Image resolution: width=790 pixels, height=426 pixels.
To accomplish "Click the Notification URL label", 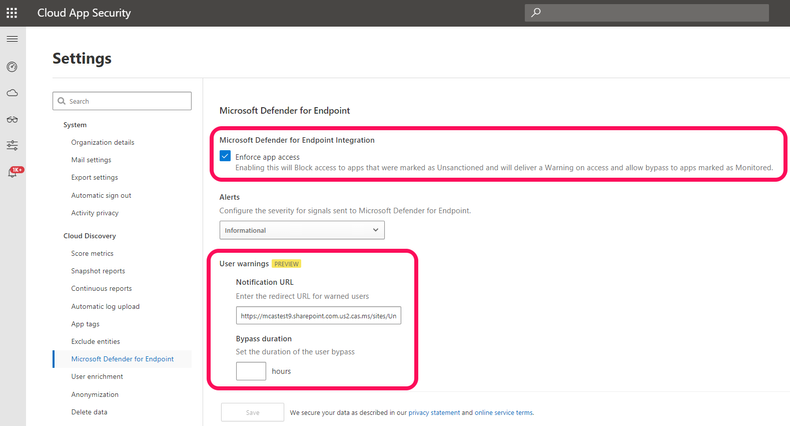I will (265, 282).
